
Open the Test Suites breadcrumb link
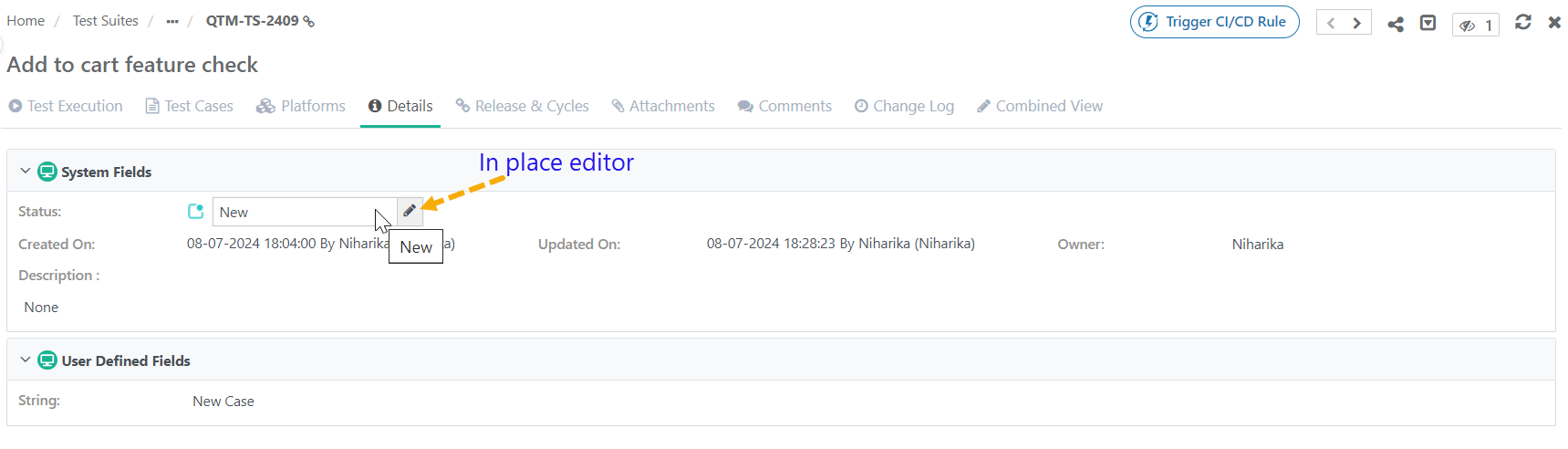coord(106,20)
